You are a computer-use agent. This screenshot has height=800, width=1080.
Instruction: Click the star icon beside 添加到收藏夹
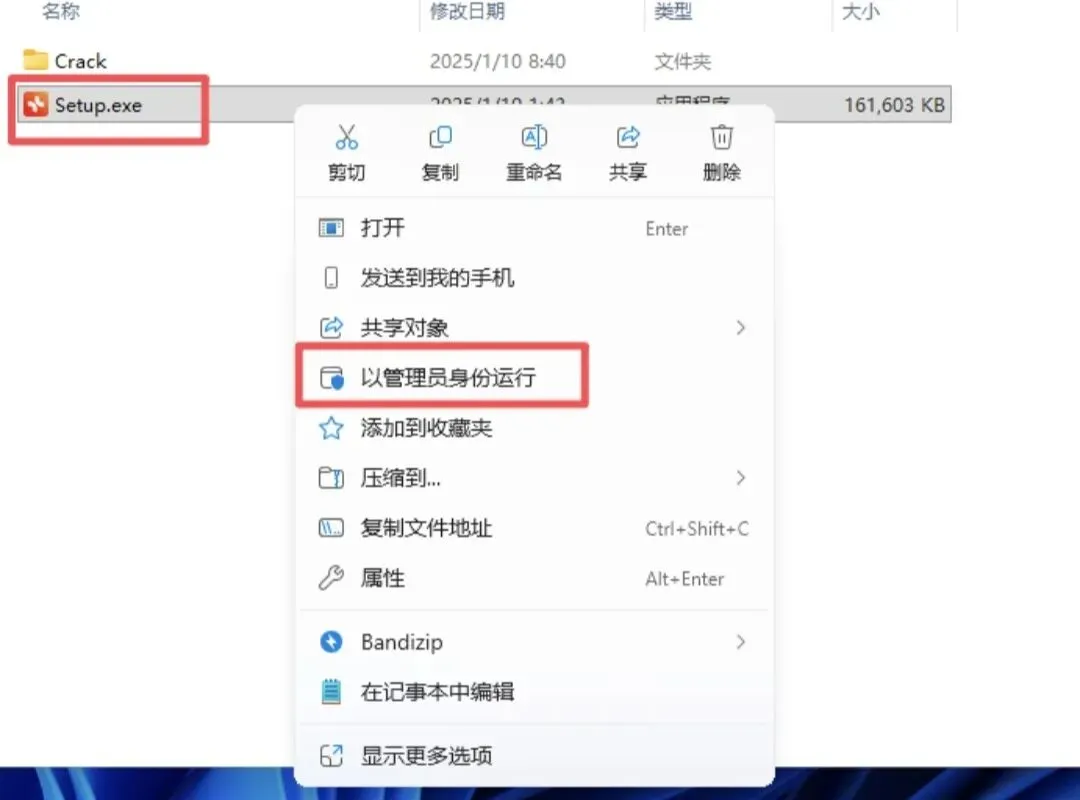[331, 428]
